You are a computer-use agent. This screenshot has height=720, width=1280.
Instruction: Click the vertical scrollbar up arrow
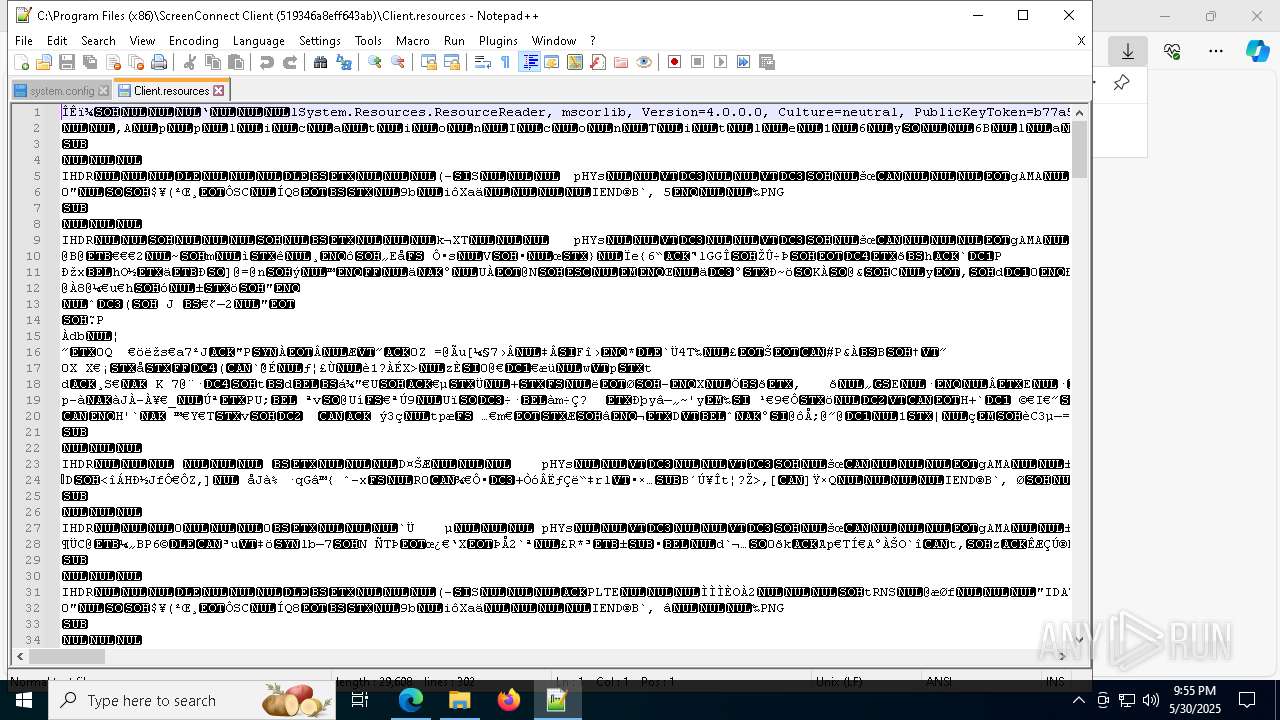pos(1079,112)
